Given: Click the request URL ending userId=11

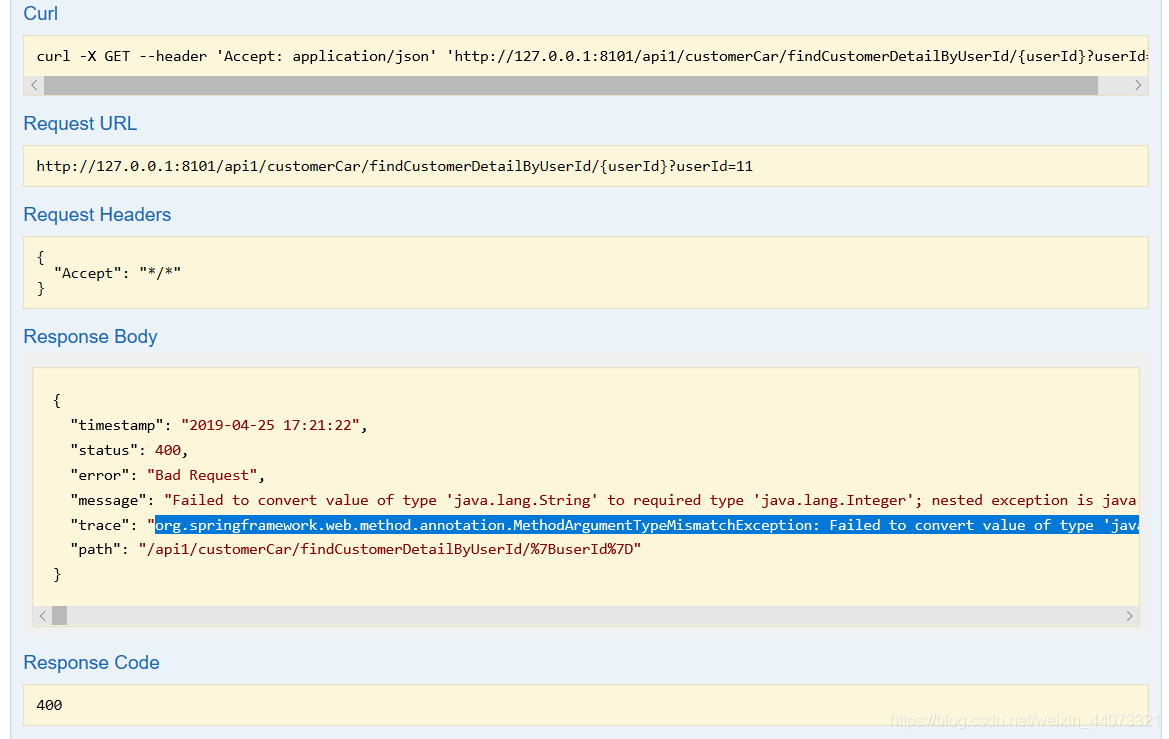Looking at the screenshot, I should pos(394,166).
